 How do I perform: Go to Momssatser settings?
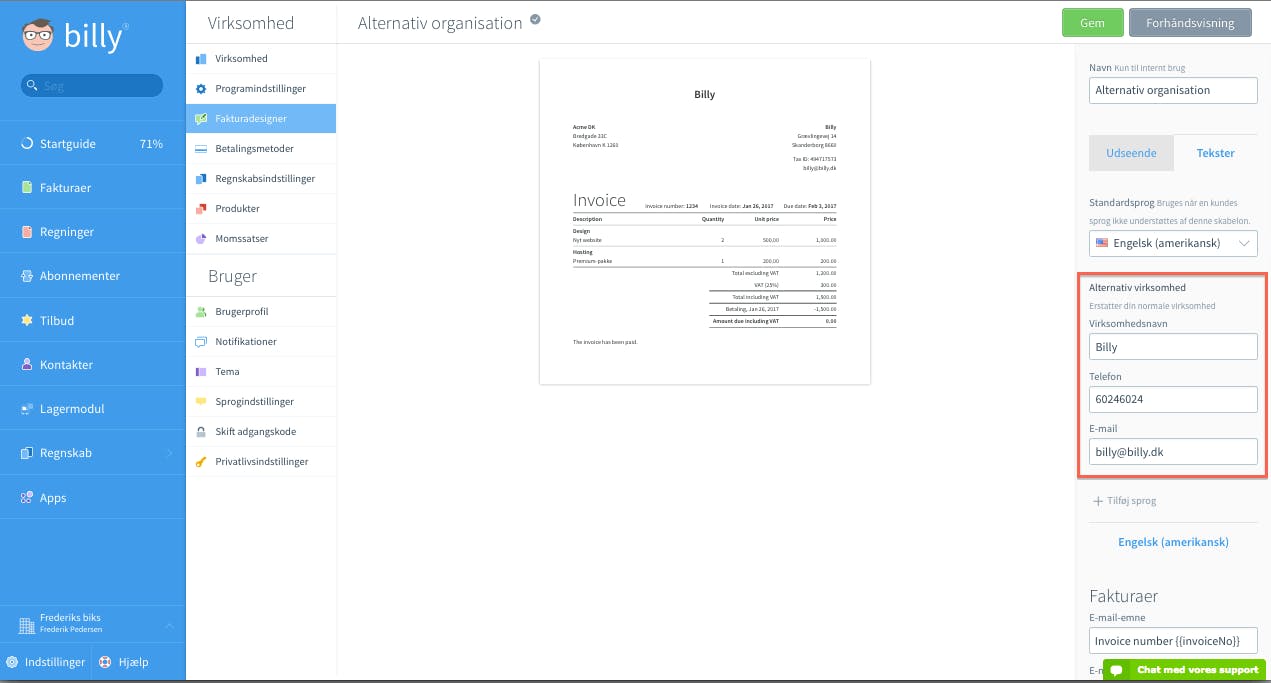(261, 239)
